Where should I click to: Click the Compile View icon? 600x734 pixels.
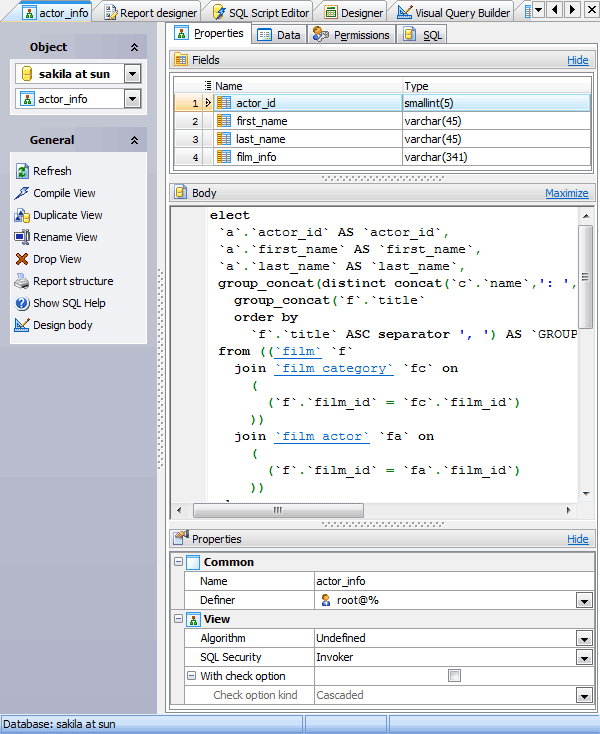[23, 193]
